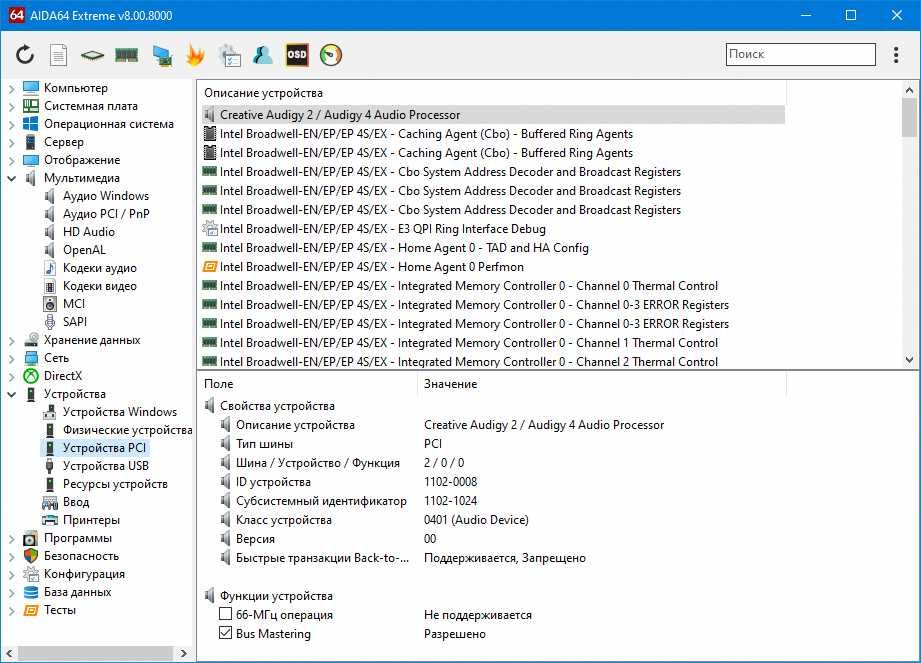
Task: Select Устройства Windows tree item
Action: pyautogui.click(x=119, y=412)
